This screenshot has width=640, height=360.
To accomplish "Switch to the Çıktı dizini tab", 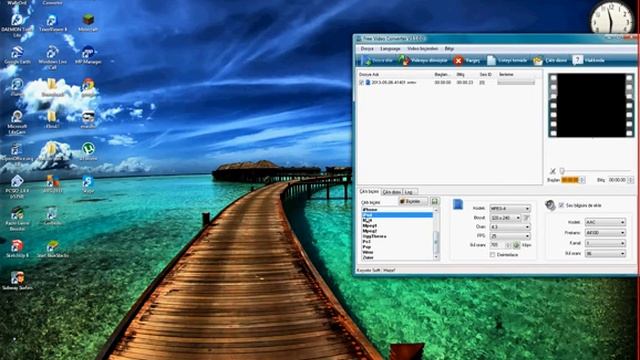I will pyautogui.click(x=391, y=192).
